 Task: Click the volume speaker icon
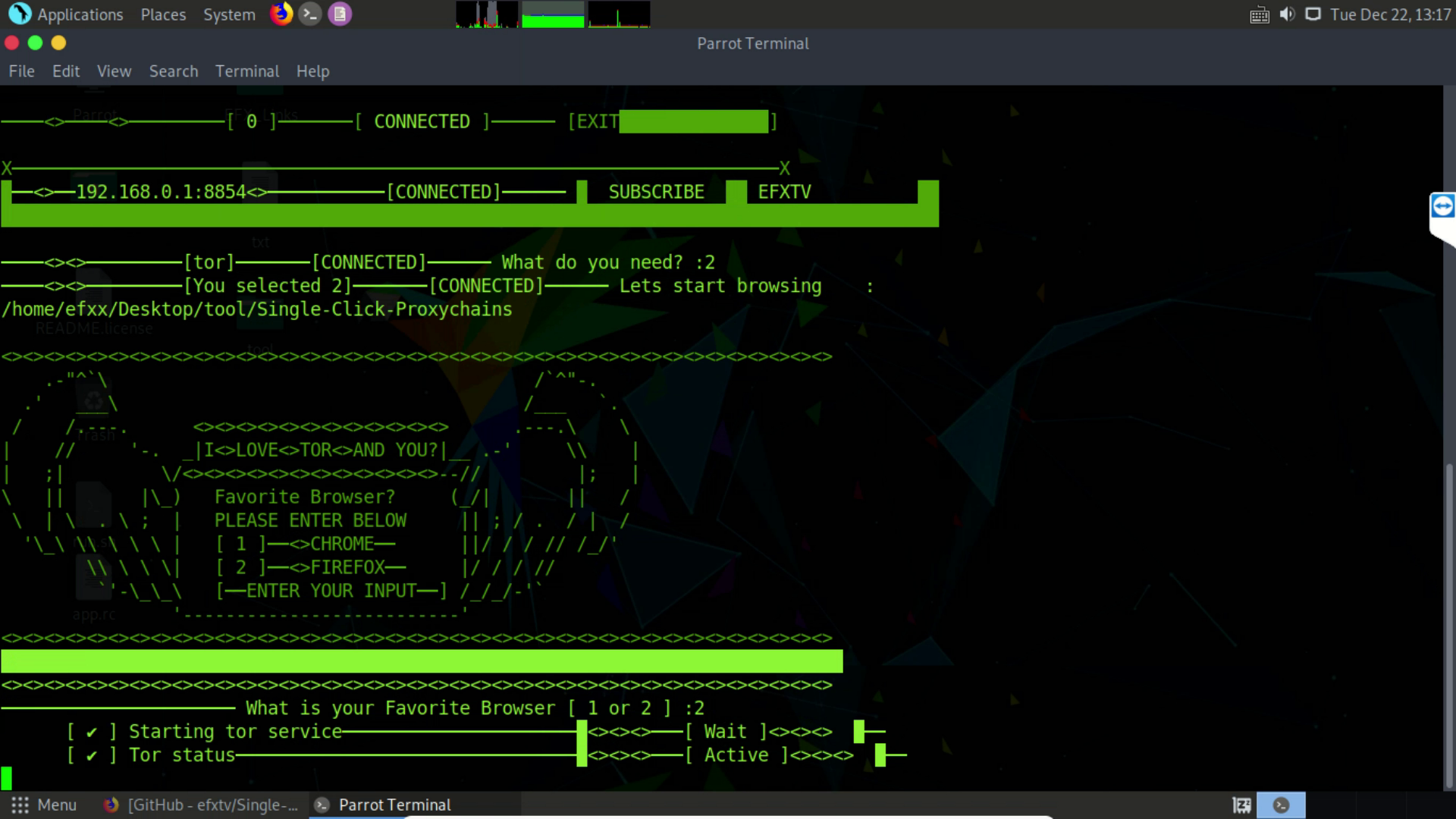click(1287, 14)
